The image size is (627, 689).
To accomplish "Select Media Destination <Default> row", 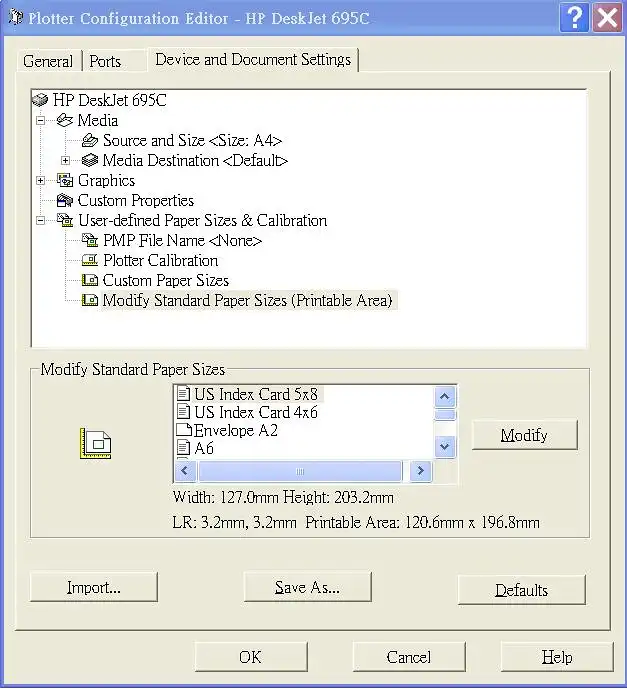I will point(195,160).
